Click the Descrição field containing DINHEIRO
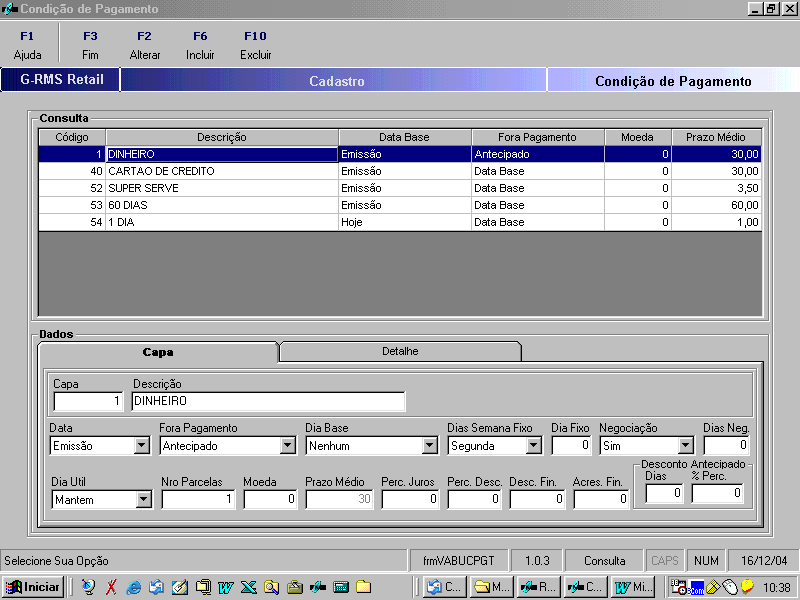 [268, 401]
